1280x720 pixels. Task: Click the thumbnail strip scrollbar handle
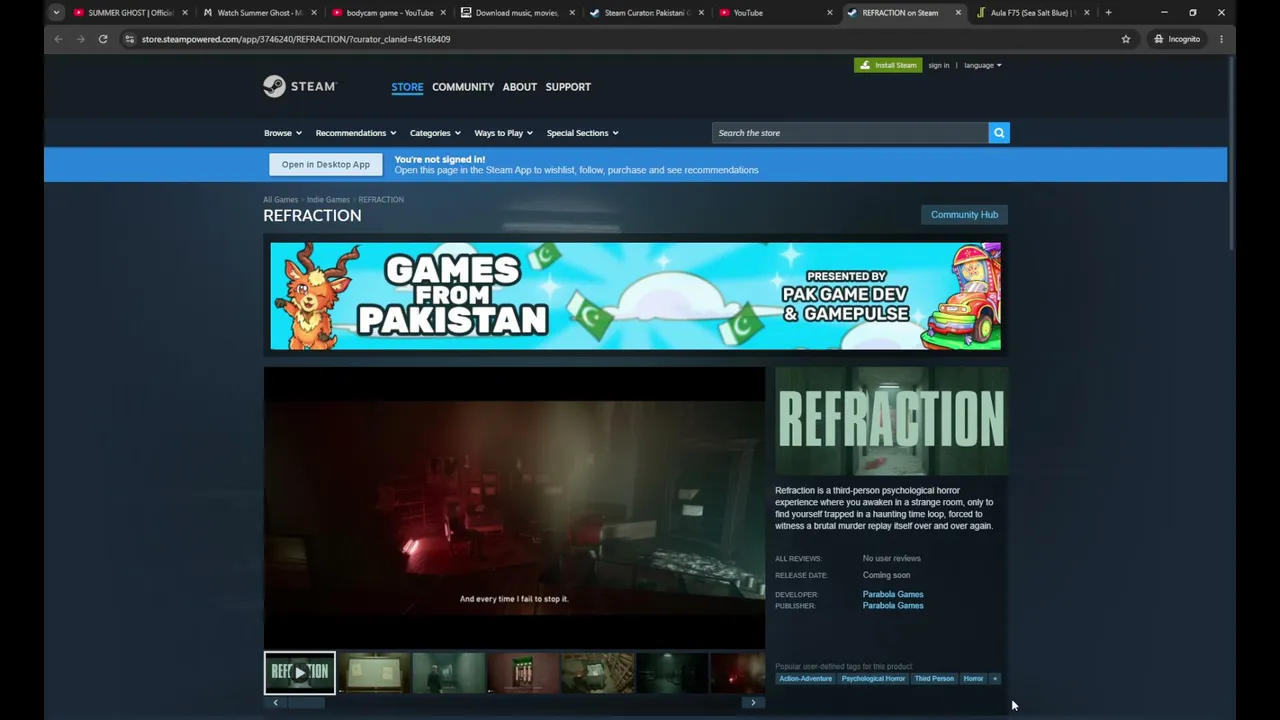pyautogui.click(x=307, y=702)
